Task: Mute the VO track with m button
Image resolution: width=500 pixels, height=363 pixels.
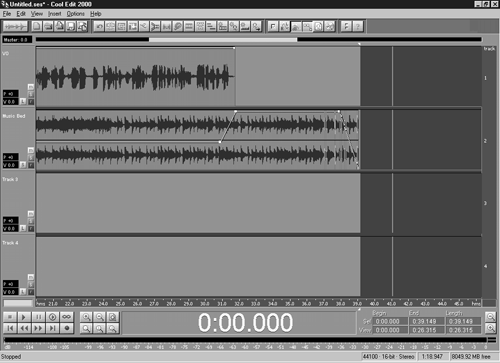Action: [x=31, y=87]
